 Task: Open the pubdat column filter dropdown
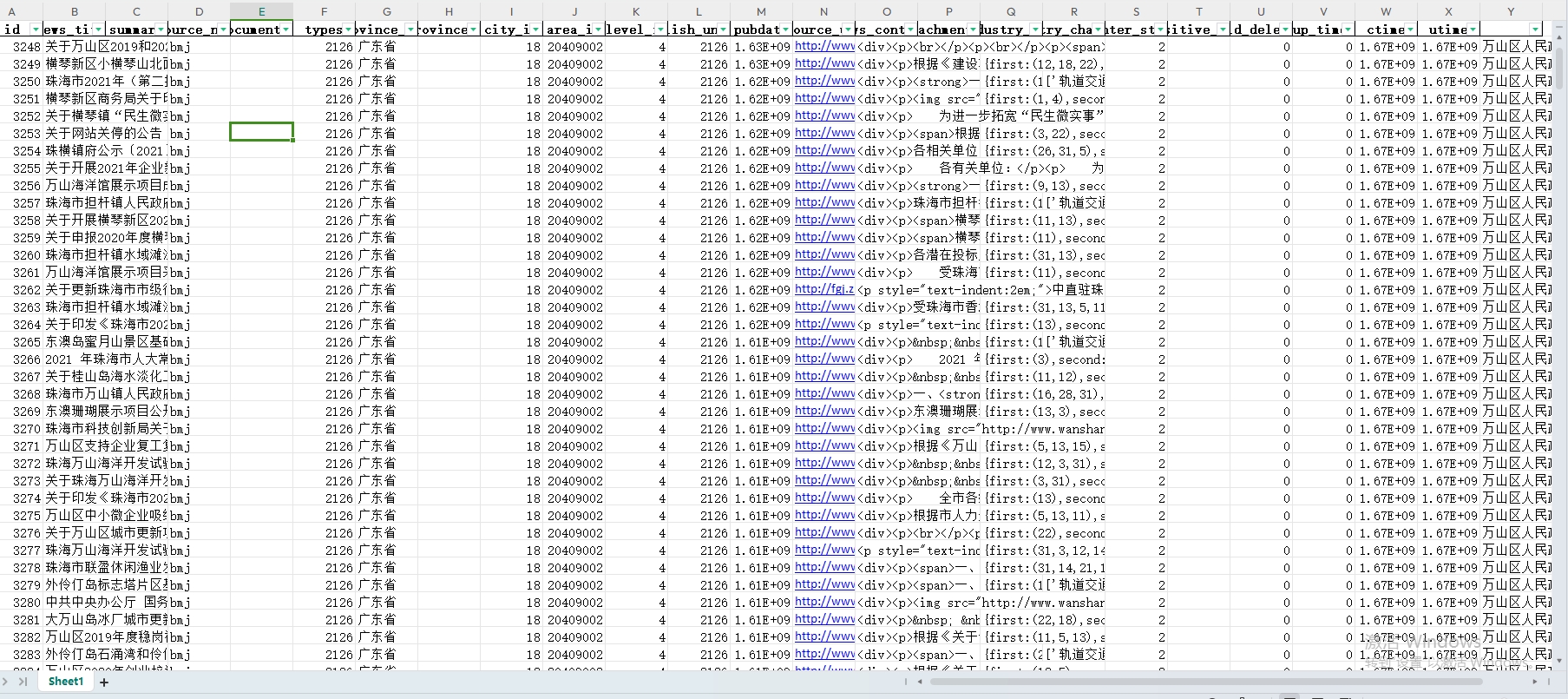(785, 30)
